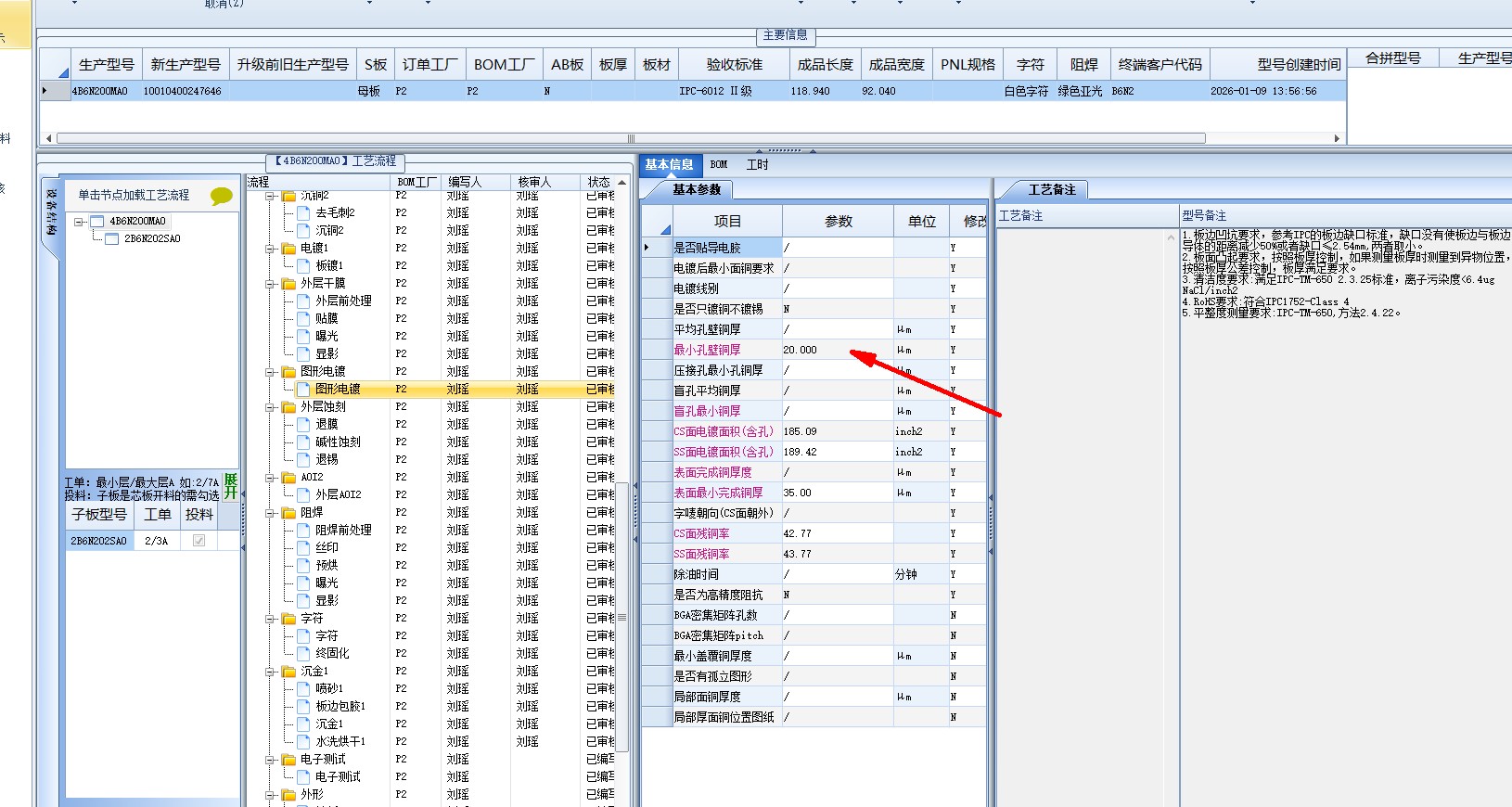Click the document icon of 喷砂1
This screenshot has width=1512, height=807.
coord(303,689)
